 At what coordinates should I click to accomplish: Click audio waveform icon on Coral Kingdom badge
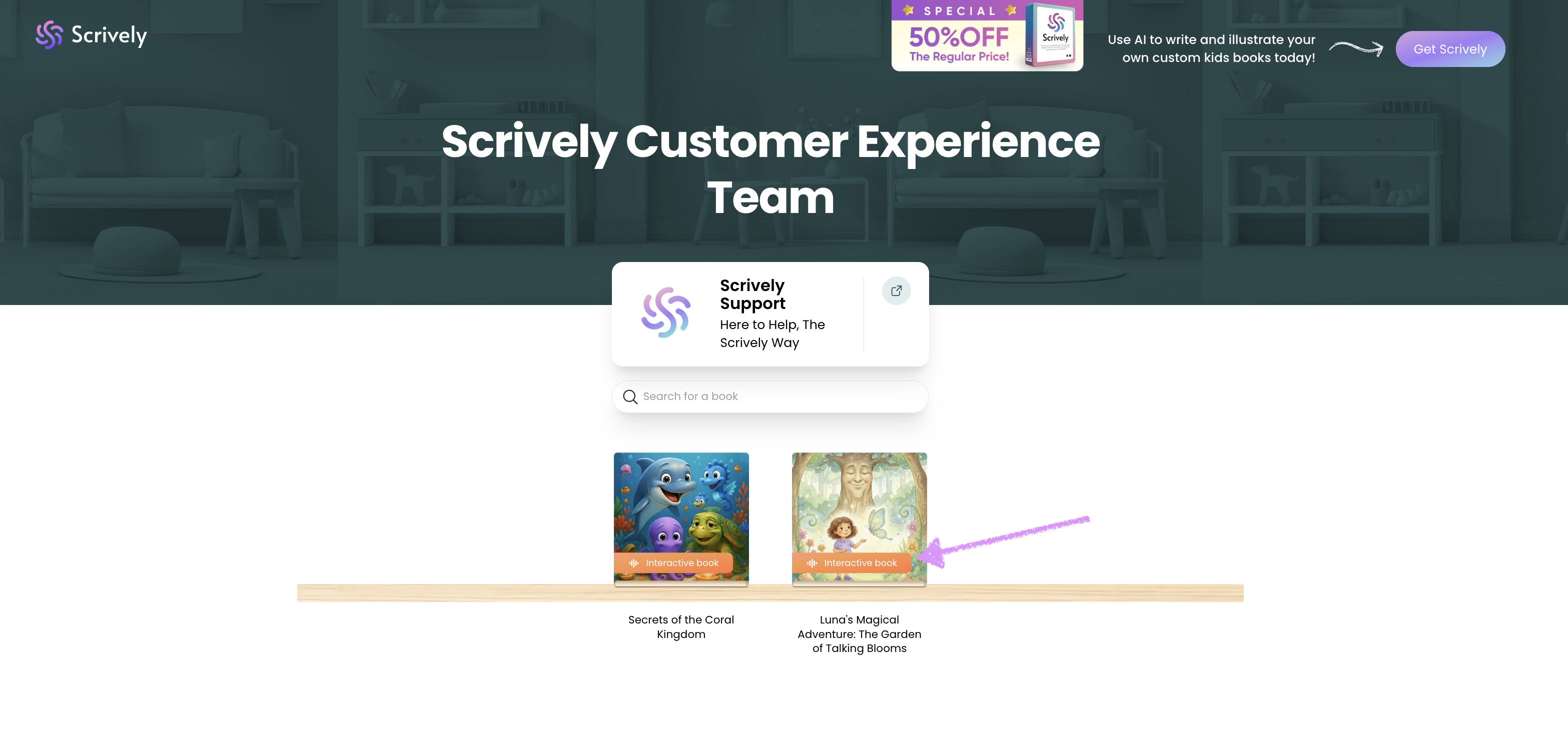click(x=633, y=563)
